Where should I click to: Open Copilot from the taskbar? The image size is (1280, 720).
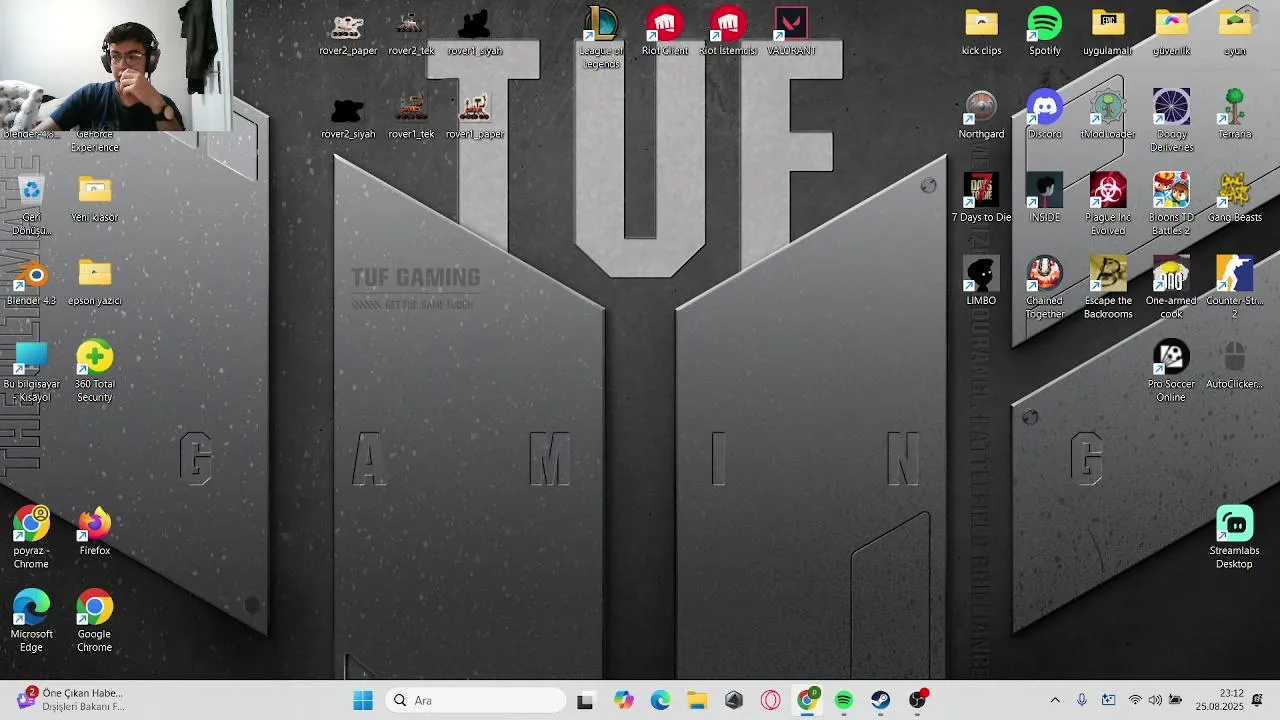point(624,700)
